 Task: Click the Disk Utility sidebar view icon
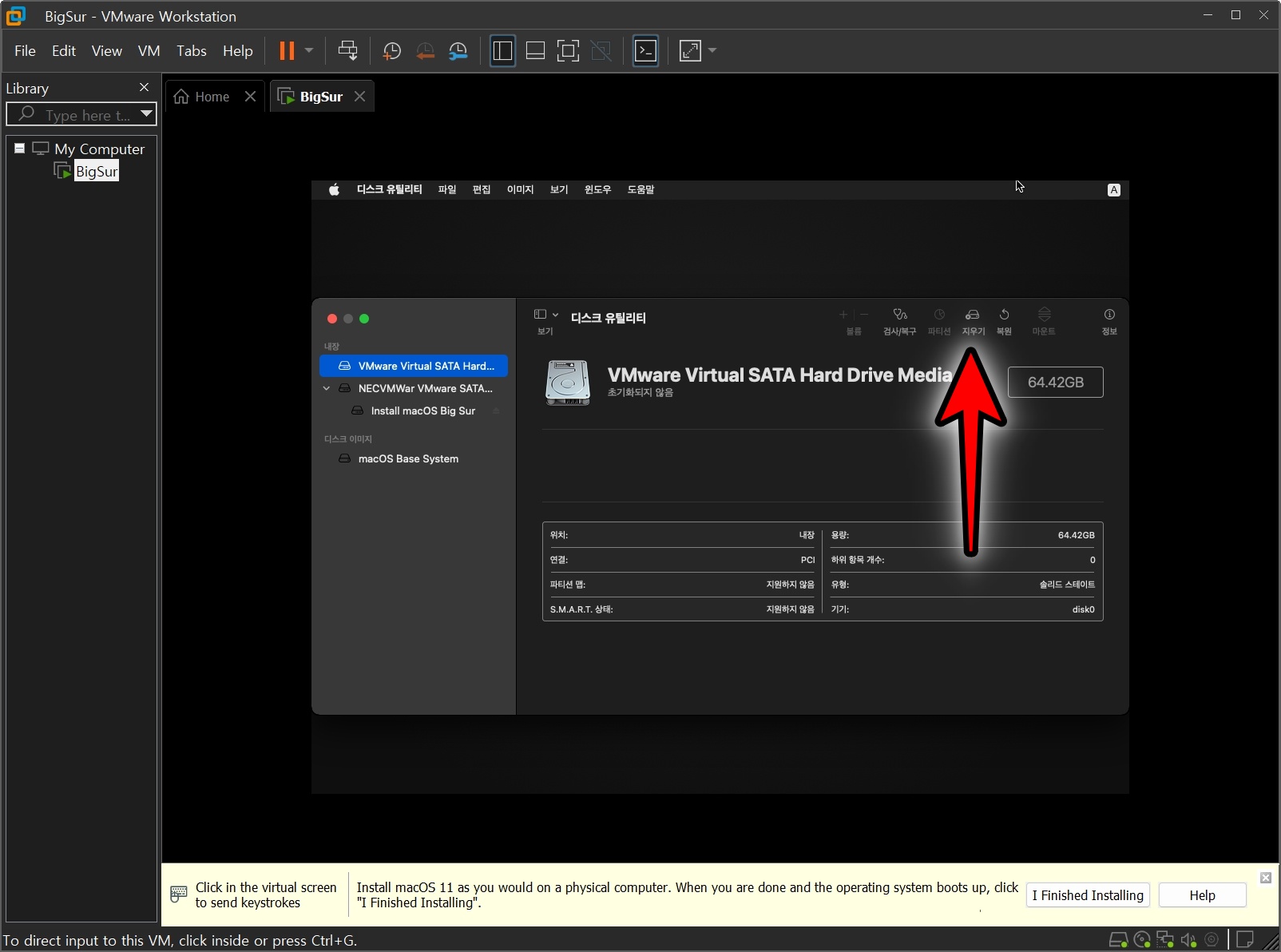pyautogui.click(x=540, y=315)
